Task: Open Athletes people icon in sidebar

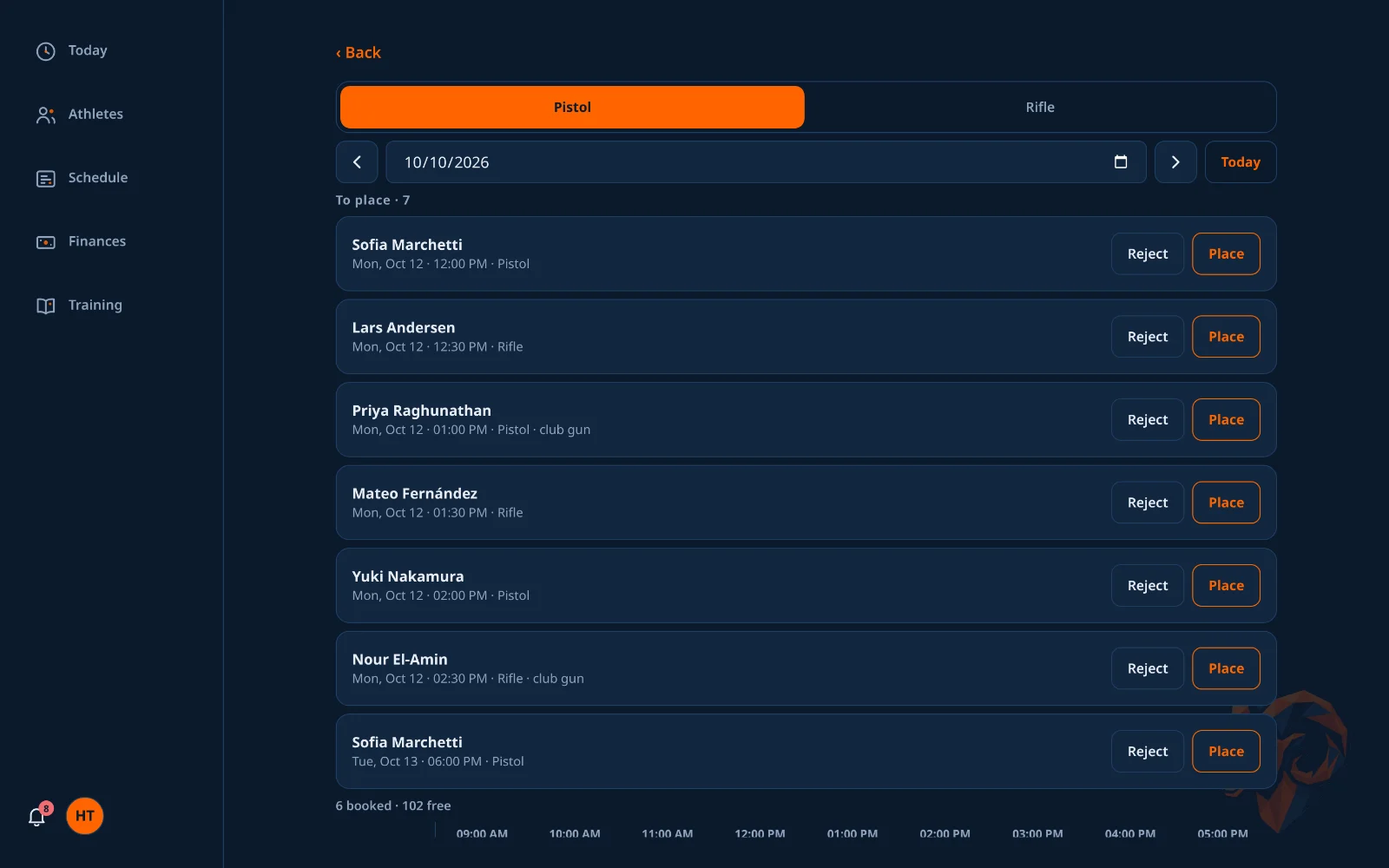Action: [x=46, y=115]
